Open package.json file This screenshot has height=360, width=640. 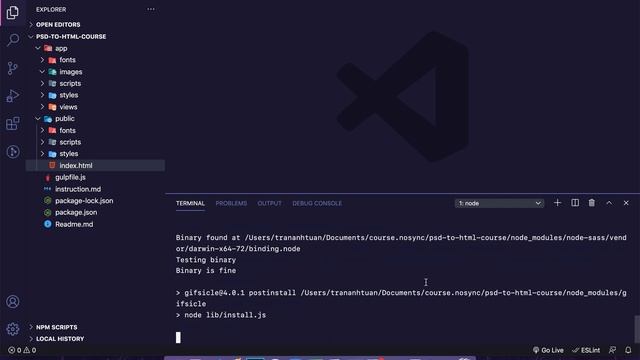[x=76, y=212]
